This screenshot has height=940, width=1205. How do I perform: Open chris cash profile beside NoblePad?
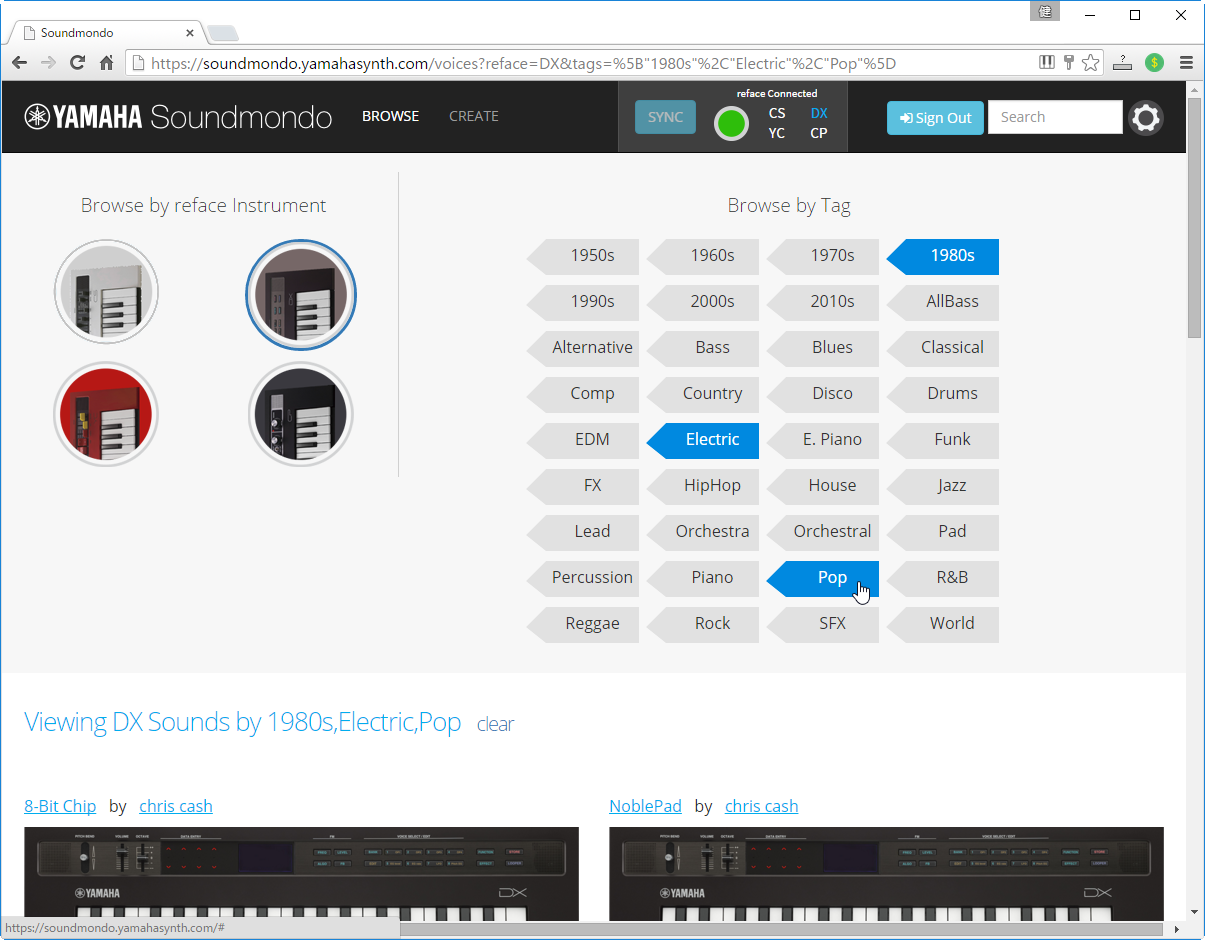(x=761, y=806)
